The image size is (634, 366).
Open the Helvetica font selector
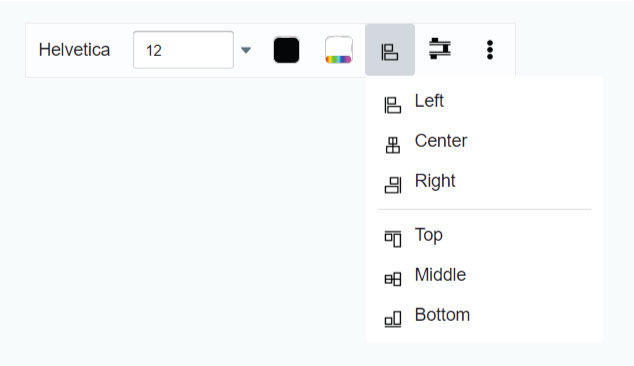(74, 50)
